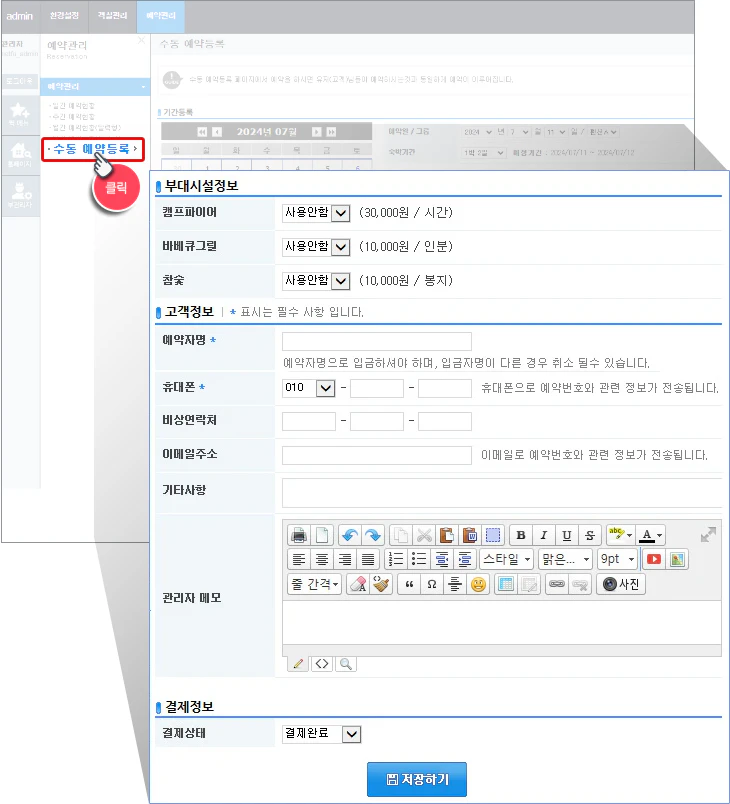Close the 예약관리 side panel
Viewport: 730px width, 804px height.
(141, 40)
